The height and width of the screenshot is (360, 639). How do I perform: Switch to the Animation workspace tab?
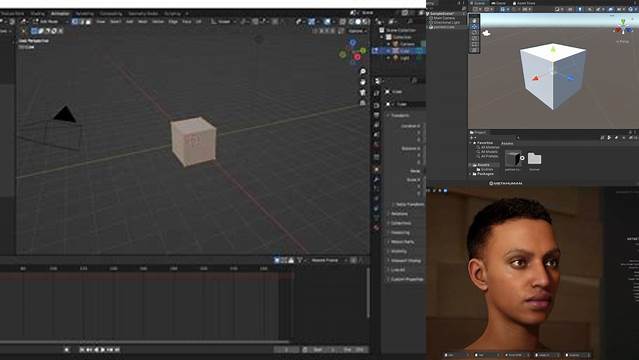click(x=60, y=13)
